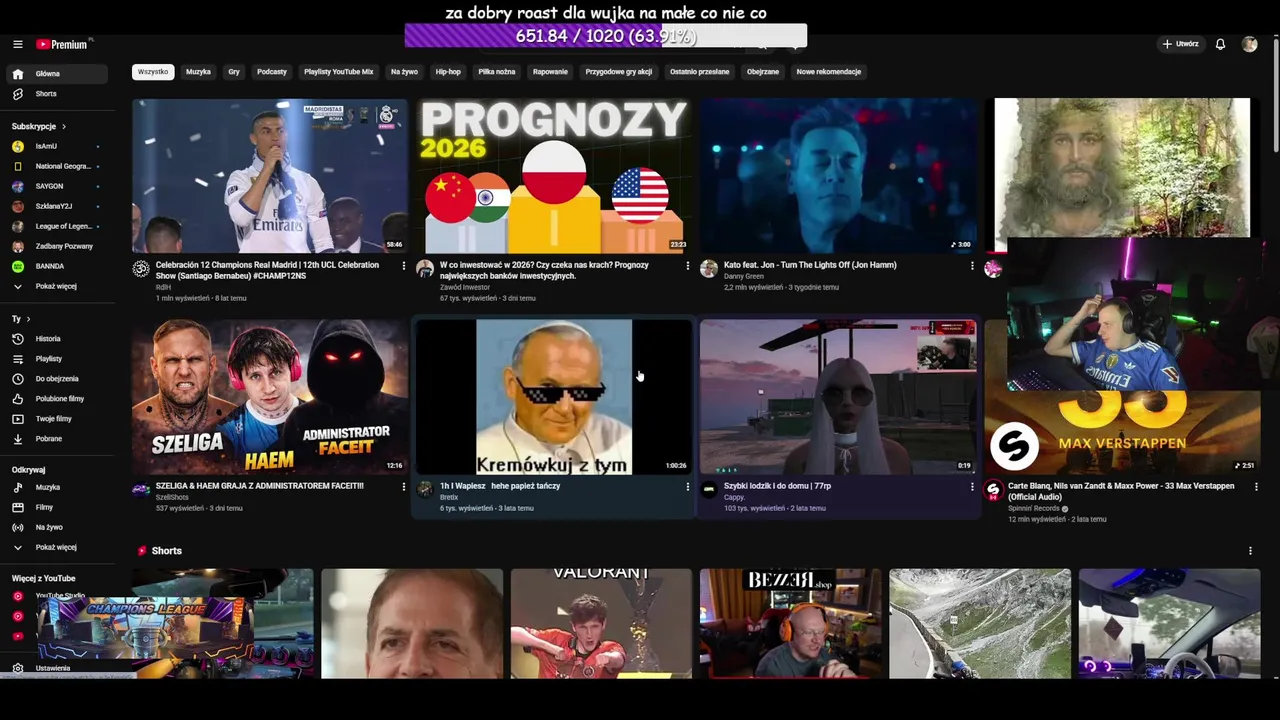1280x720 pixels.
Task: Open the hamburger guide menu
Action: point(17,44)
